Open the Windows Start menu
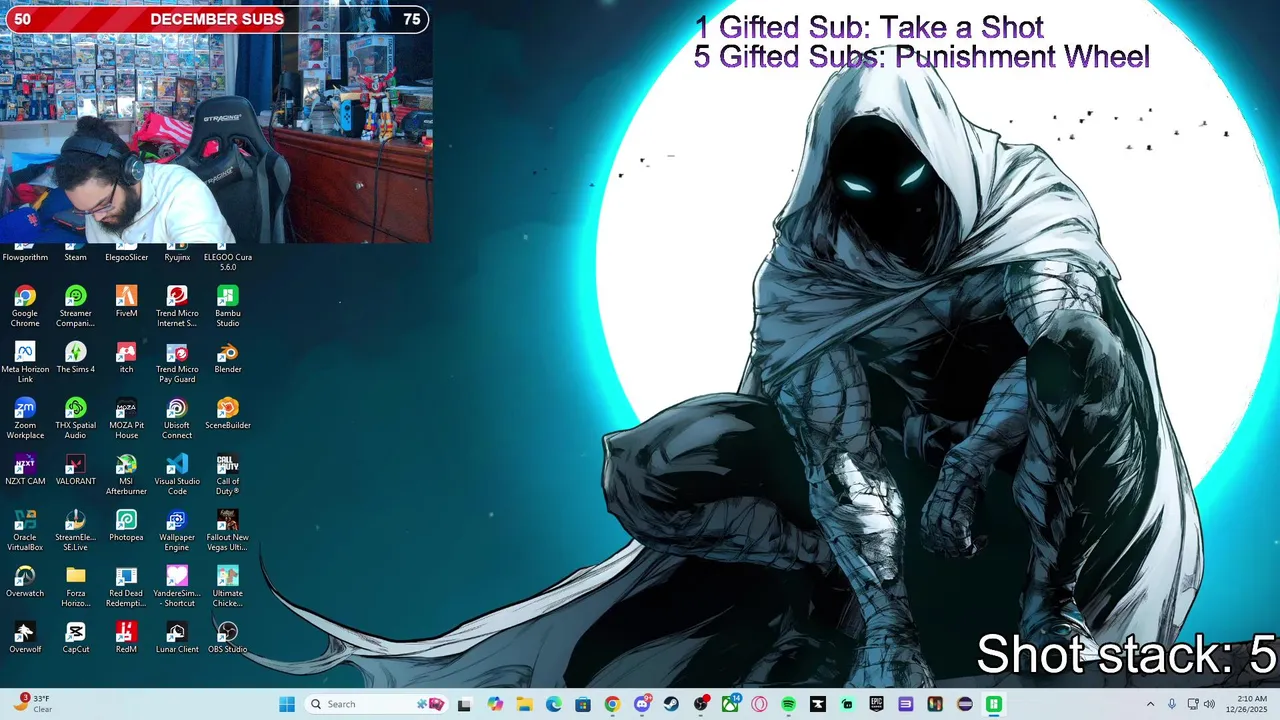 pyautogui.click(x=287, y=704)
